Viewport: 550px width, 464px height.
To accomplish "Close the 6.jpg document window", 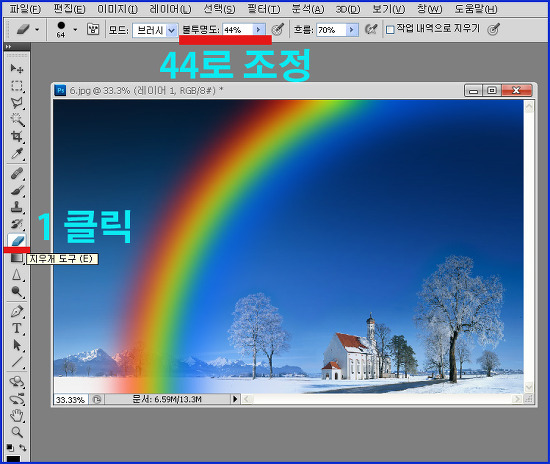I will coord(516,90).
